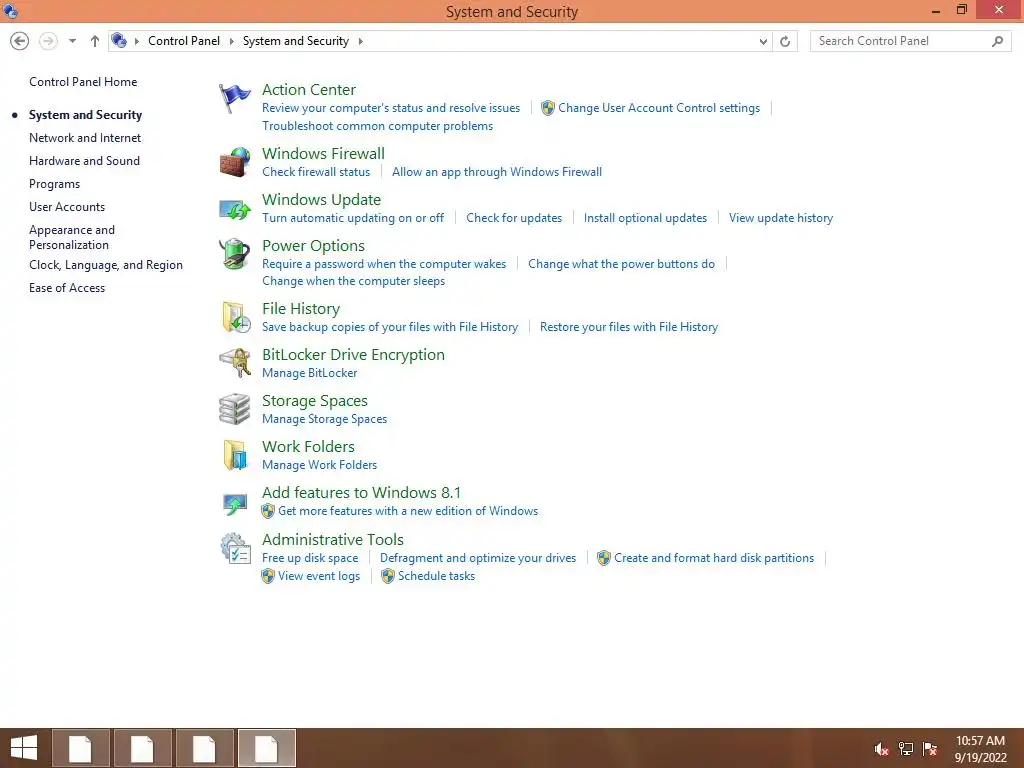This screenshot has height=768, width=1024.
Task: Open the Windows Firewall brick wall icon
Action: pyautogui.click(x=234, y=162)
